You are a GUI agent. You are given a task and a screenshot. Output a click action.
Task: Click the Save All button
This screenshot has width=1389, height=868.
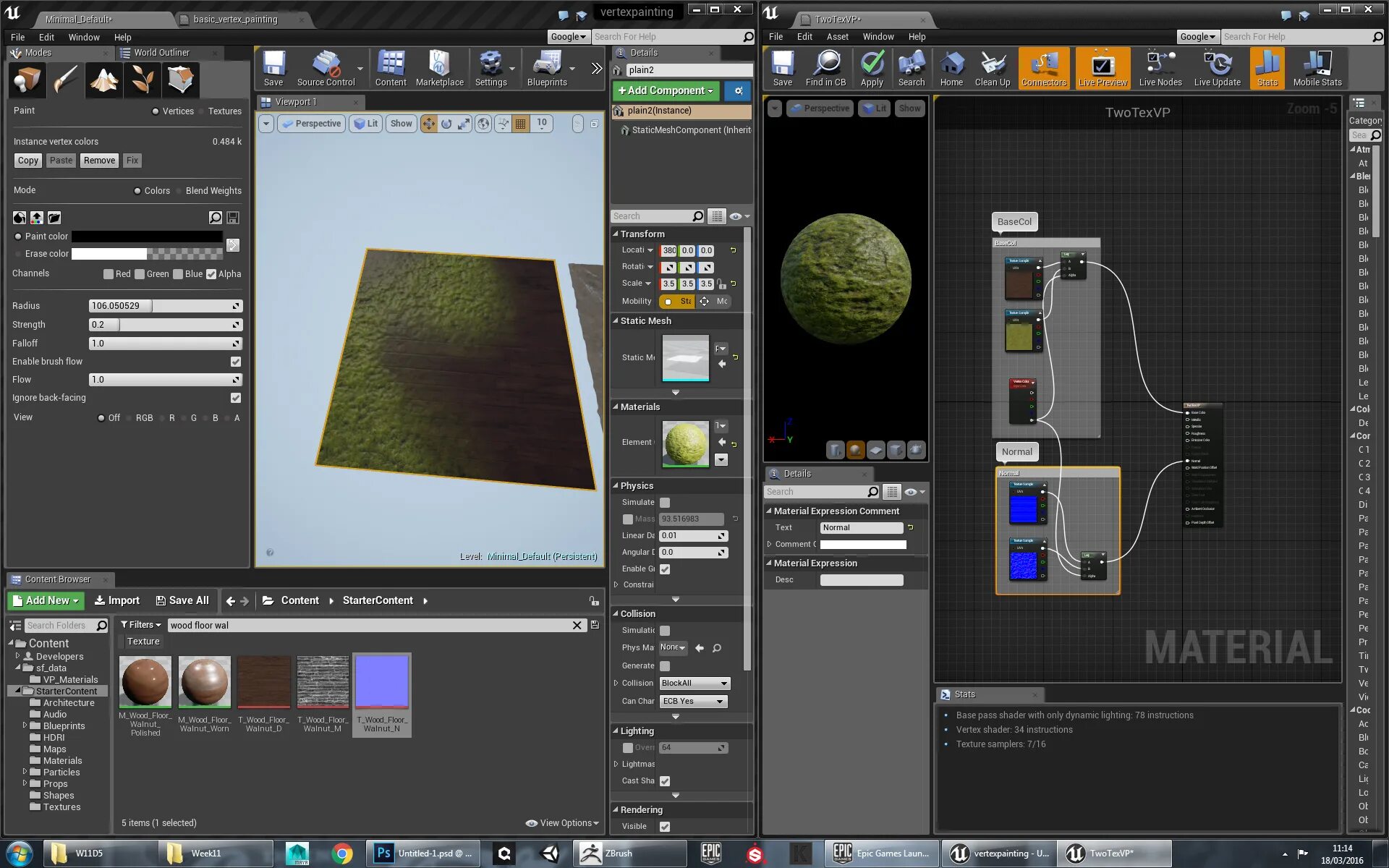182,600
